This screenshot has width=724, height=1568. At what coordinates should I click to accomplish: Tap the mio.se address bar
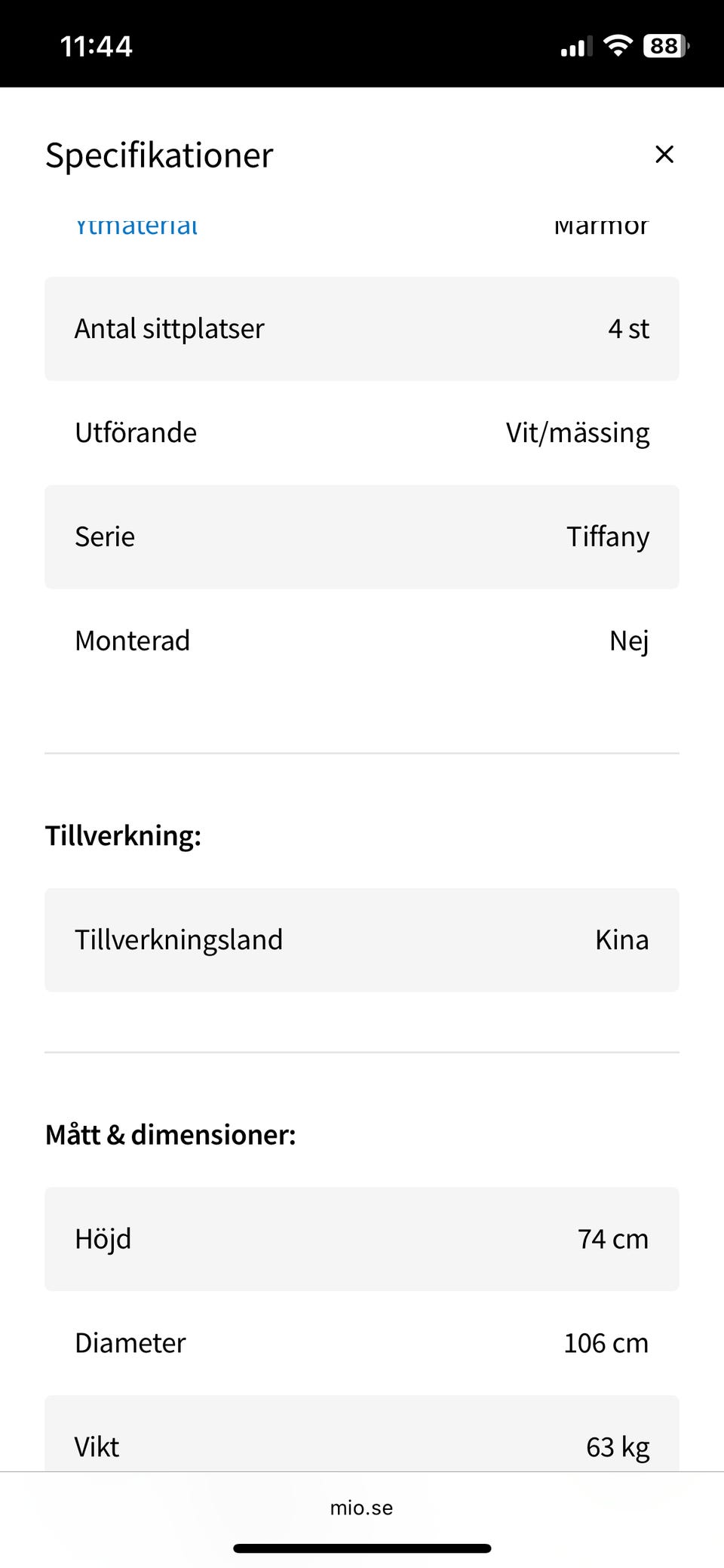[x=361, y=1508]
